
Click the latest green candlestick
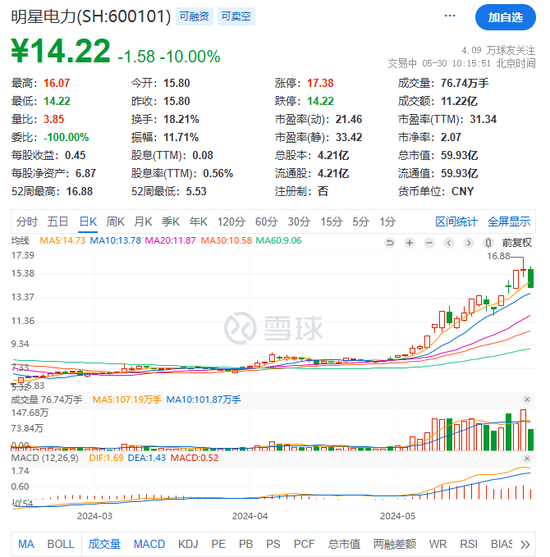tap(531, 278)
